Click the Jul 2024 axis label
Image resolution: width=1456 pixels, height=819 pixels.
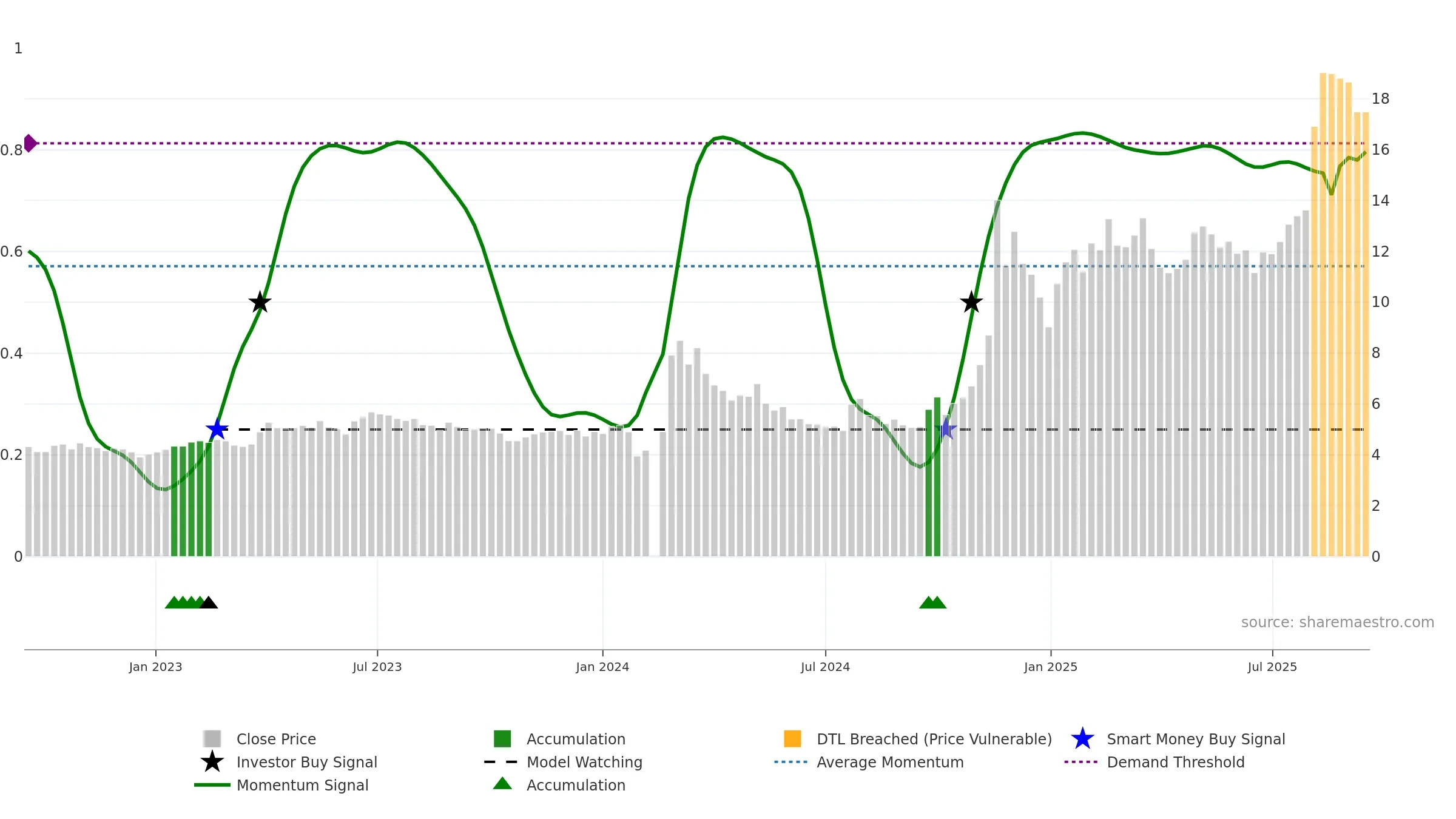[x=825, y=667]
